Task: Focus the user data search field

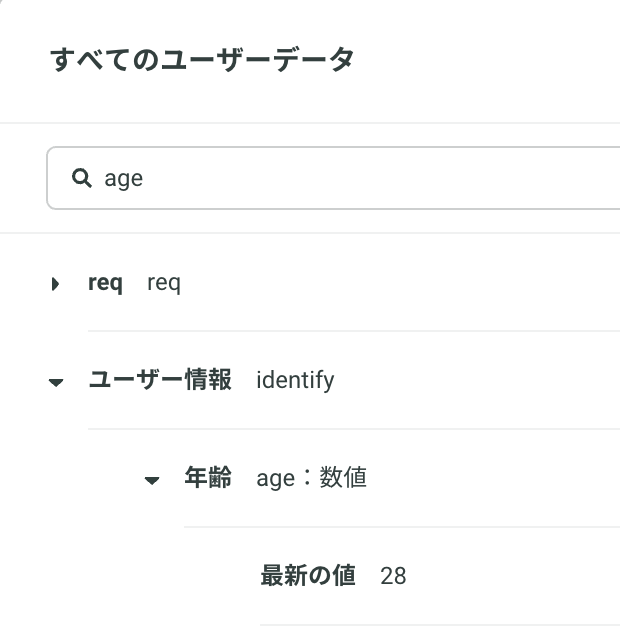Action: pyautogui.click(x=334, y=178)
